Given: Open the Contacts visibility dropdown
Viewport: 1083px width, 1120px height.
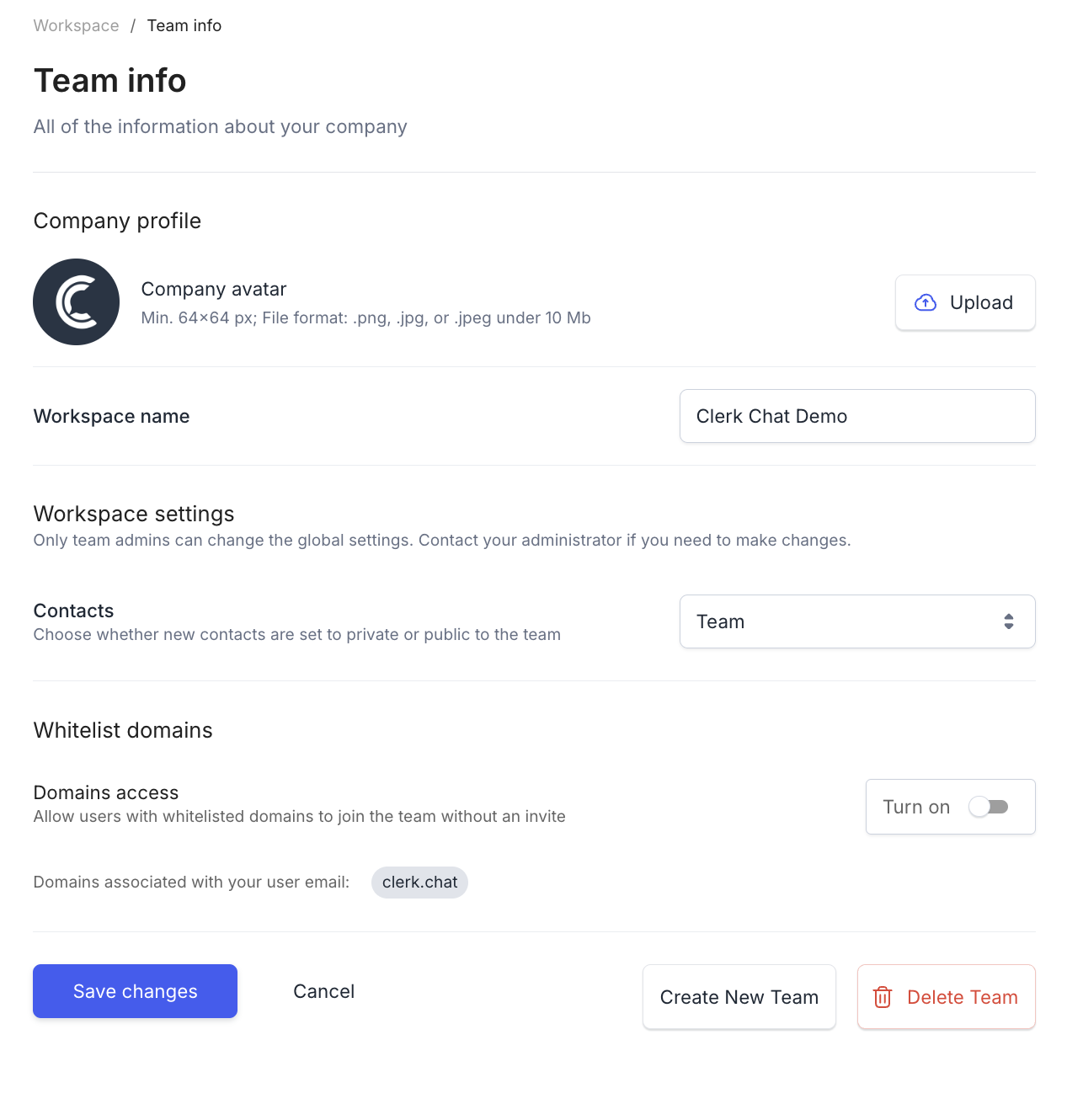Looking at the screenshot, I should 856,621.
